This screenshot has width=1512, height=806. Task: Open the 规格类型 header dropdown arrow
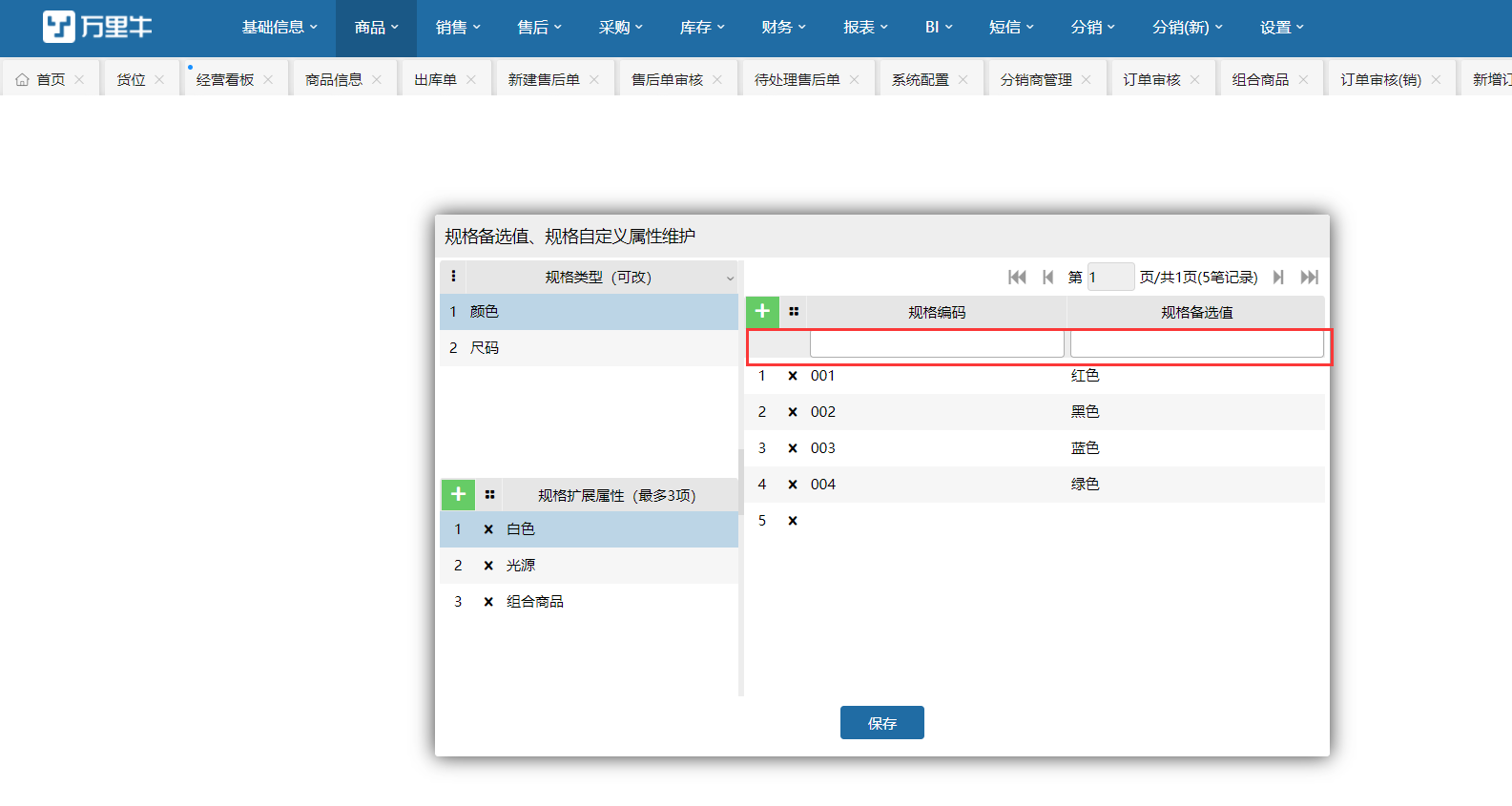[730, 279]
